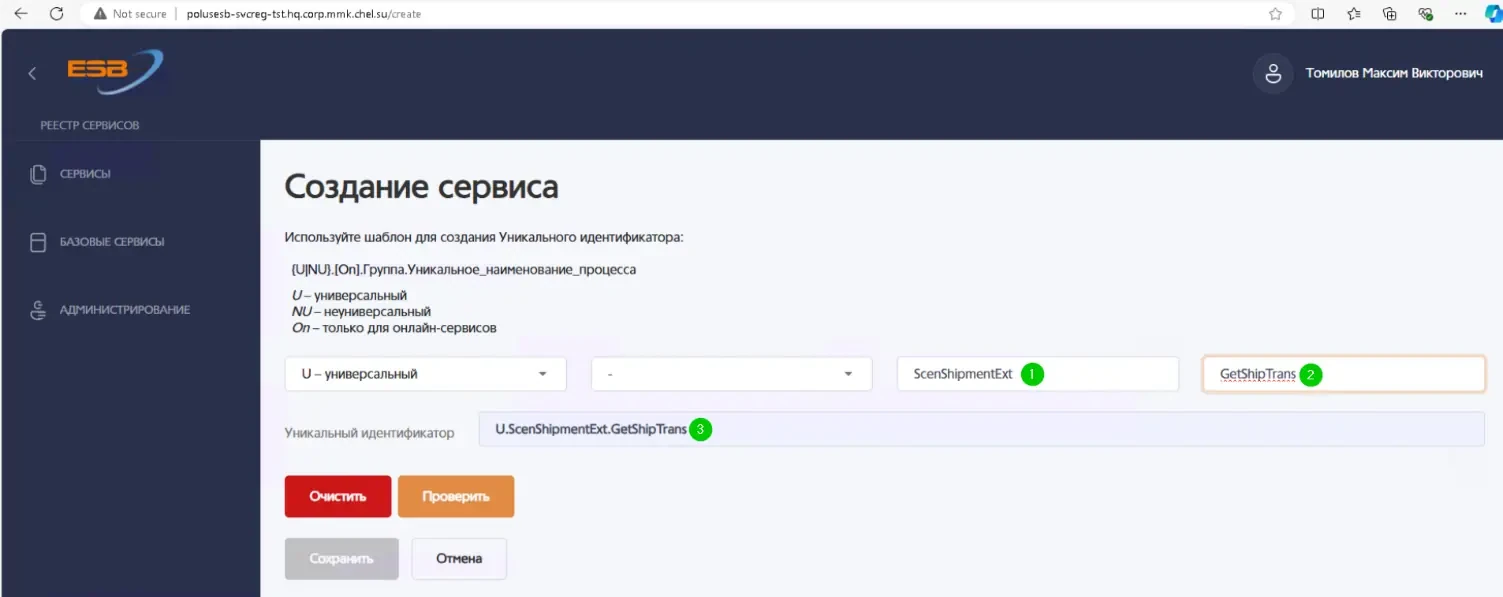Expand the '-' online-service dropdown
The height and width of the screenshot is (597, 1503).
[x=732, y=374]
